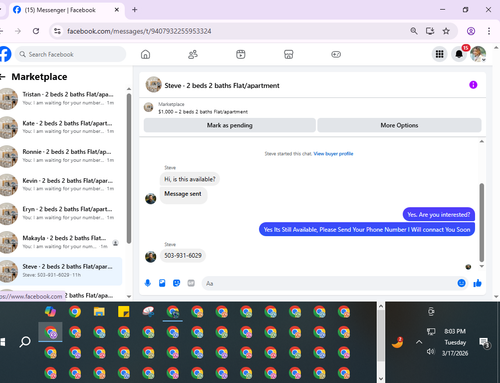Open the View buyer profile link
Screen dimensions: 500x383
[x=333, y=154]
